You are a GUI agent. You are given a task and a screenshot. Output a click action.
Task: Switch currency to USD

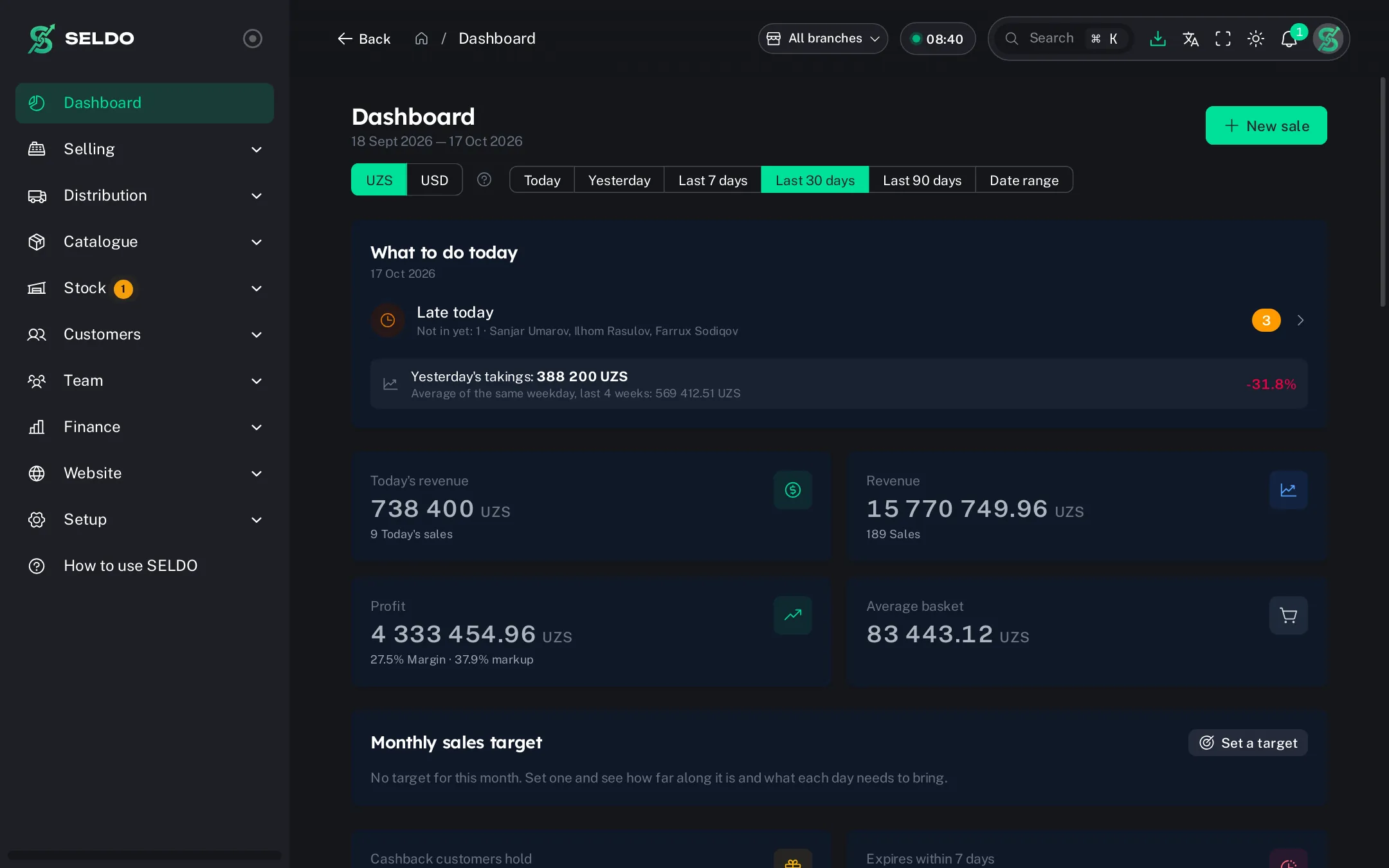pos(434,179)
